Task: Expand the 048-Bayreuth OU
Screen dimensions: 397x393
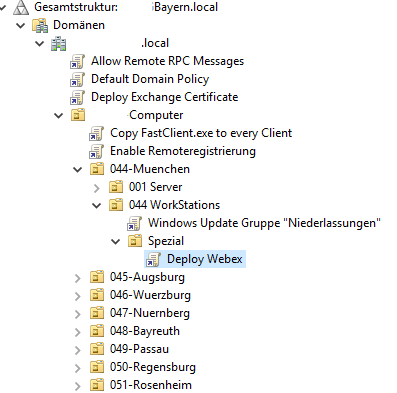Action: click(78, 332)
